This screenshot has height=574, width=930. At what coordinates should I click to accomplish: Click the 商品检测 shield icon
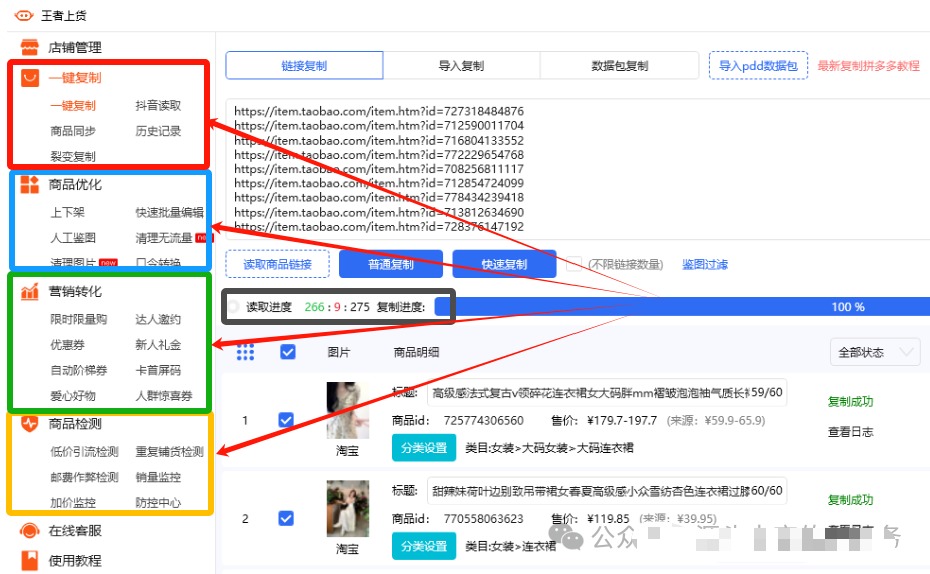tap(30, 424)
